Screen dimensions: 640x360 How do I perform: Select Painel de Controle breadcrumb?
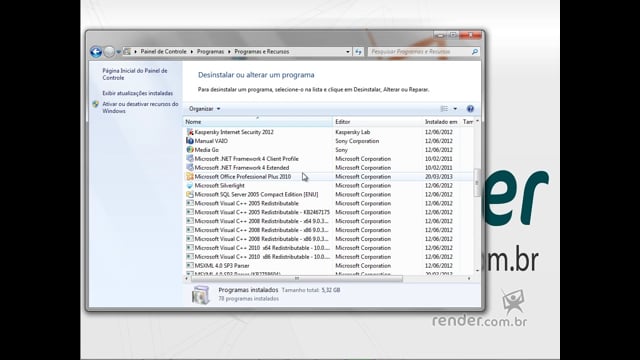coord(163,51)
